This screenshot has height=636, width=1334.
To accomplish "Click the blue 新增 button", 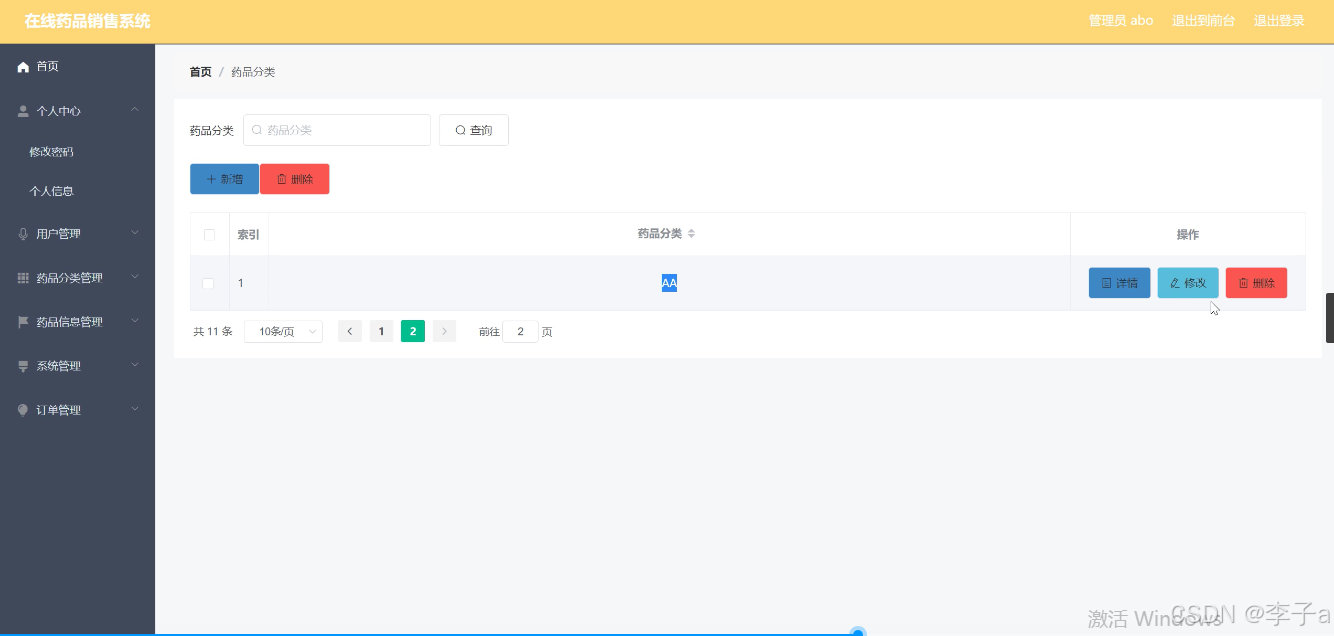I will coord(224,179).
